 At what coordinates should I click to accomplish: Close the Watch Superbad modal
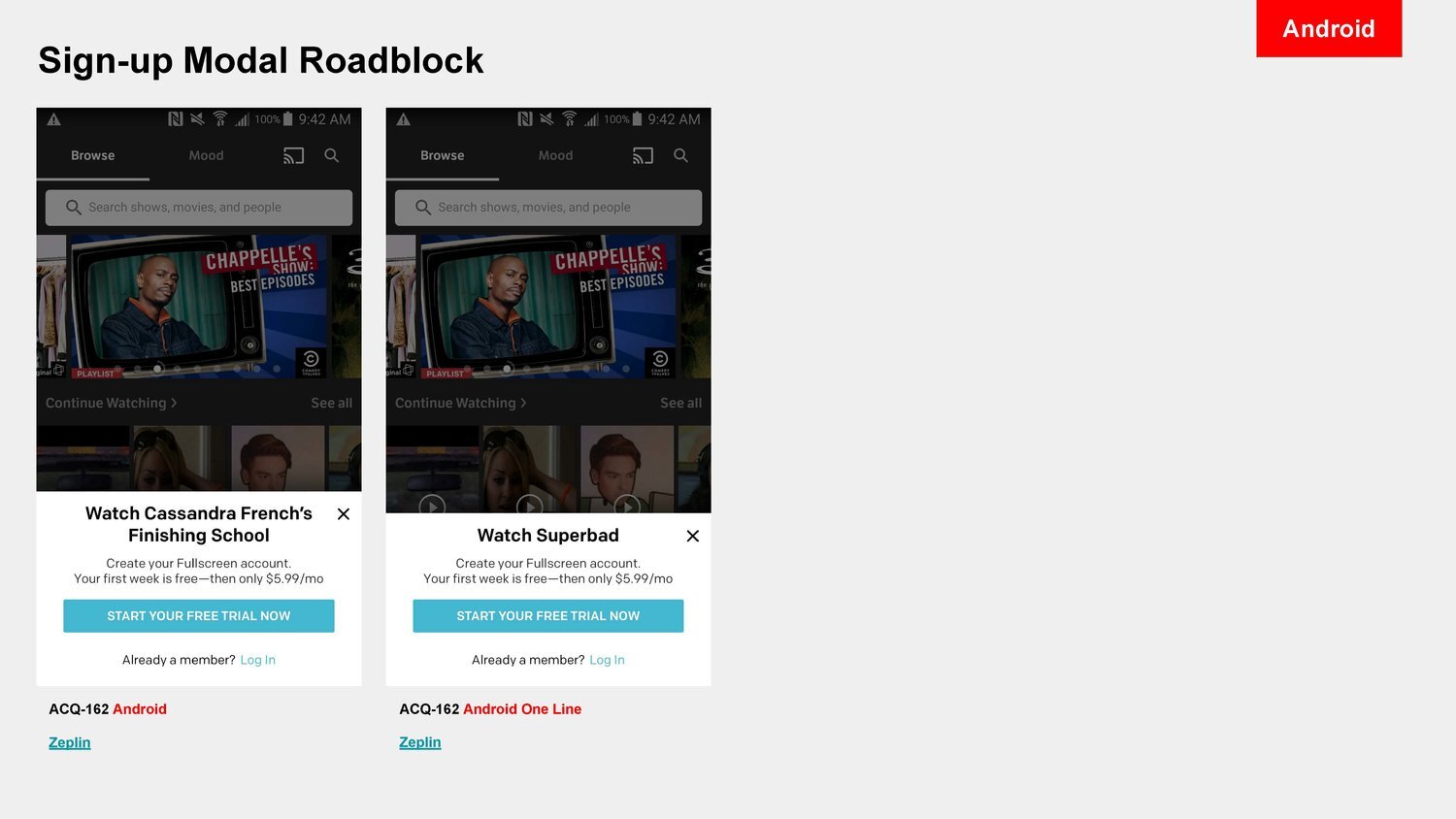coord(693,536)
